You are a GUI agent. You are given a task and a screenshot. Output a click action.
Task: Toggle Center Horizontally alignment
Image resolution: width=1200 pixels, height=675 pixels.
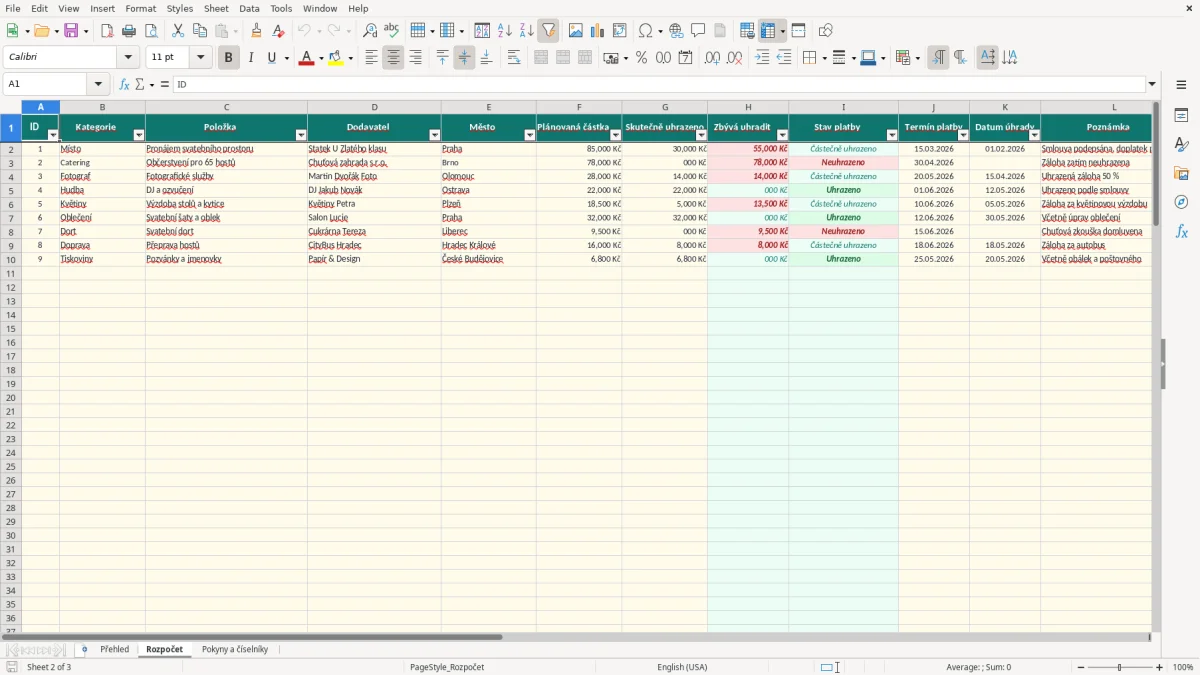pos(393,58)
